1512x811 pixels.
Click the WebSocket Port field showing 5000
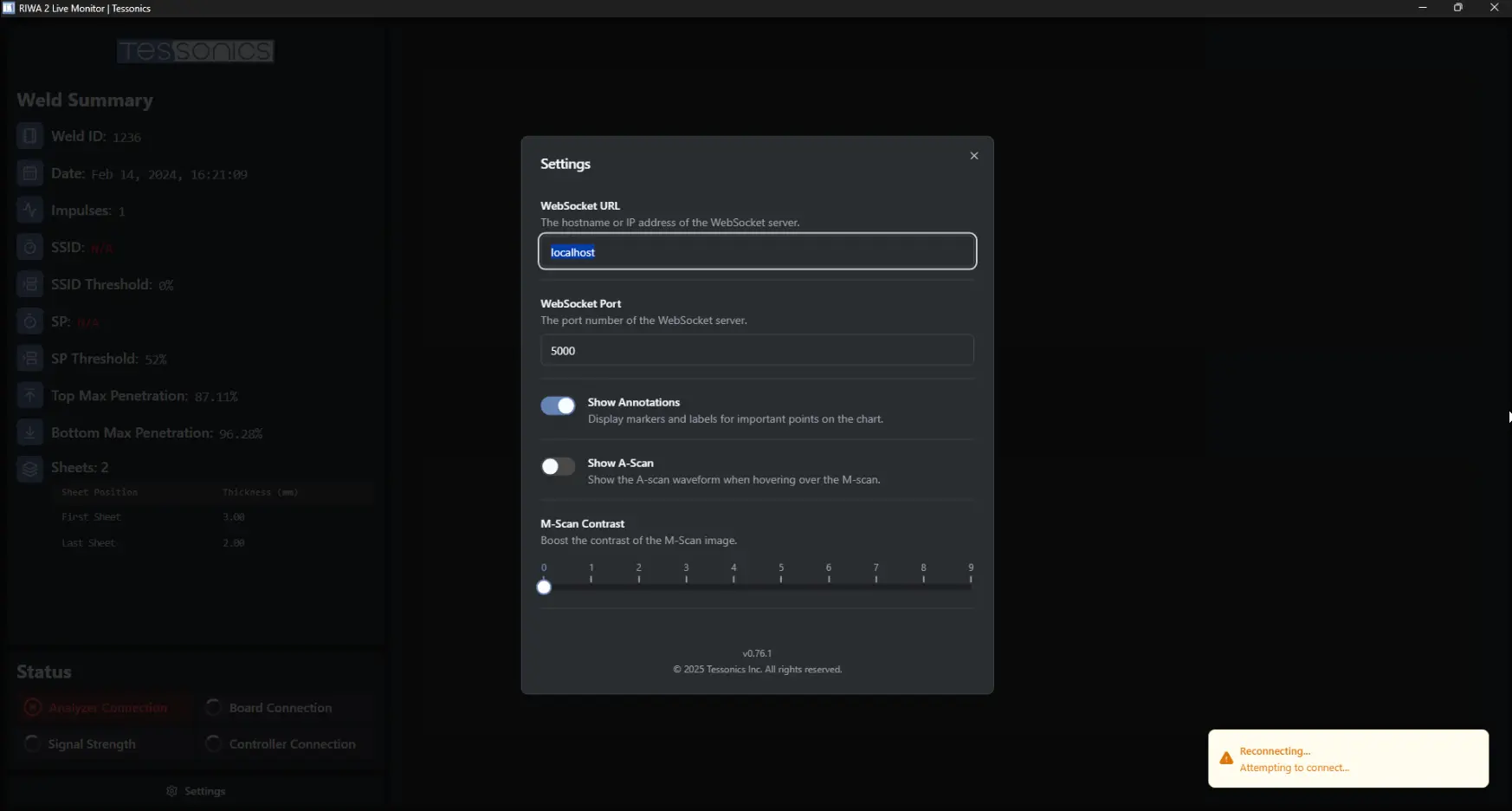coord(757,350)
